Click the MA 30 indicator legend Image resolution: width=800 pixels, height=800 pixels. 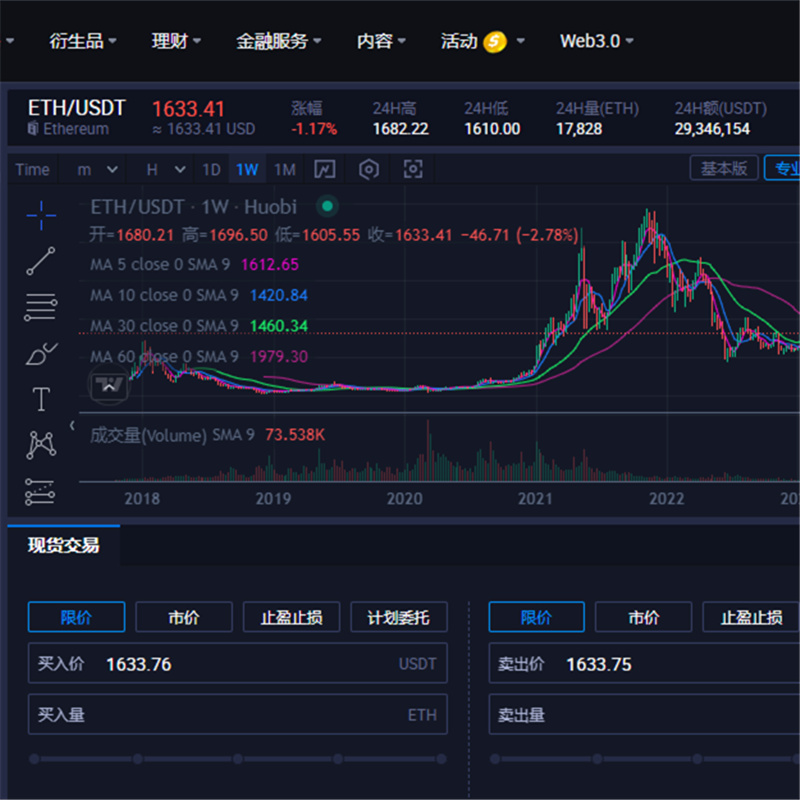(x=199, y=326)
